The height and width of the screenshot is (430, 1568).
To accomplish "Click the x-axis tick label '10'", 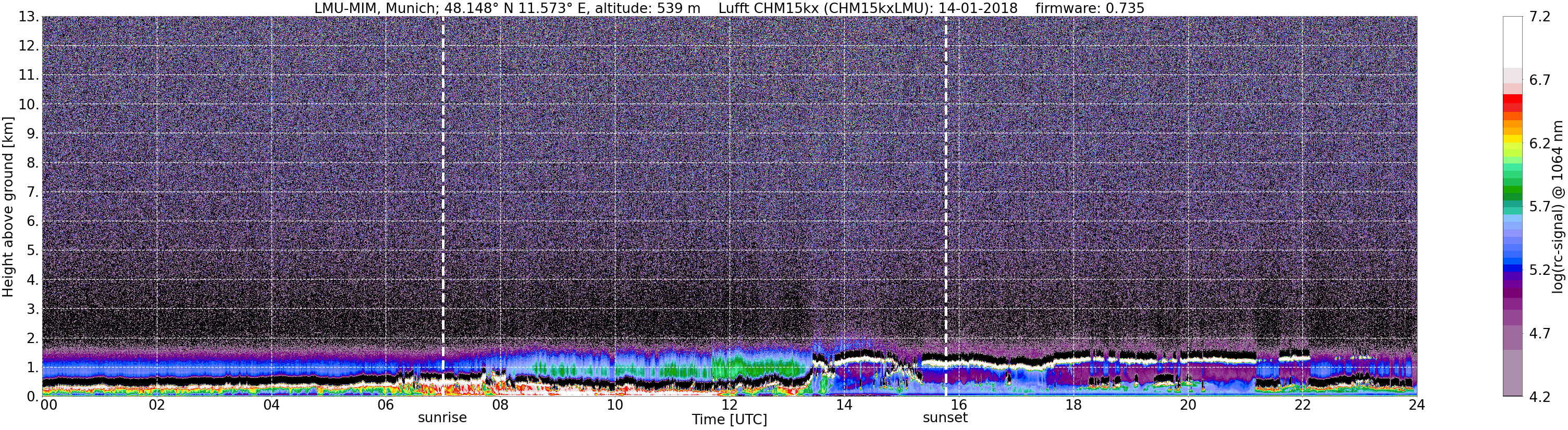I will [x=615, y=404].
